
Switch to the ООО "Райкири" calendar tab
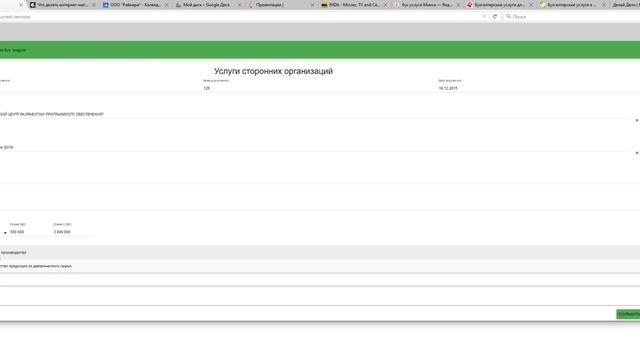coord(134,5)
